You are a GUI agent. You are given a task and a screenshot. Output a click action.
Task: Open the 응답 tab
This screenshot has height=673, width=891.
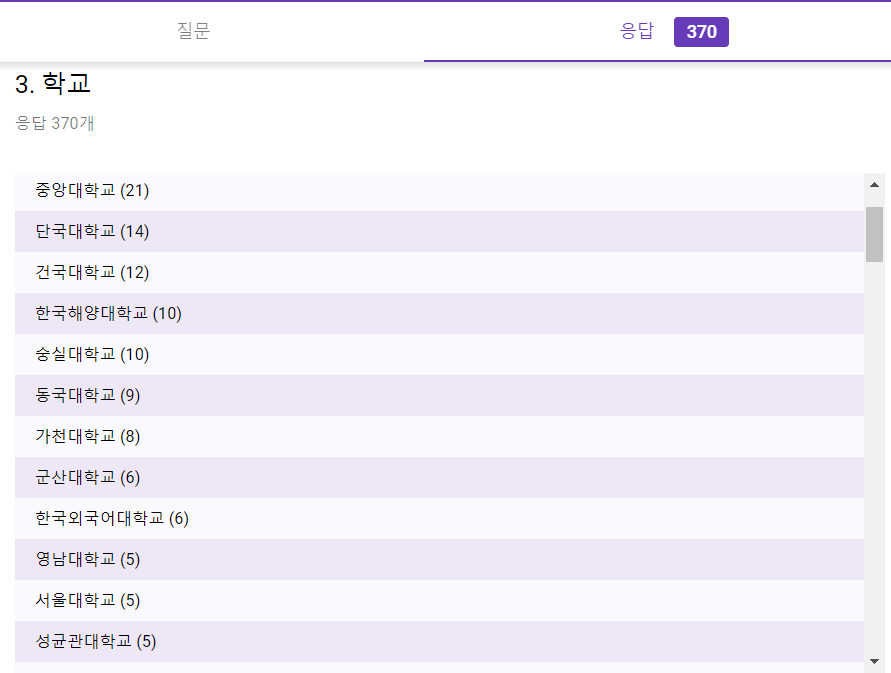pos(637,31)
